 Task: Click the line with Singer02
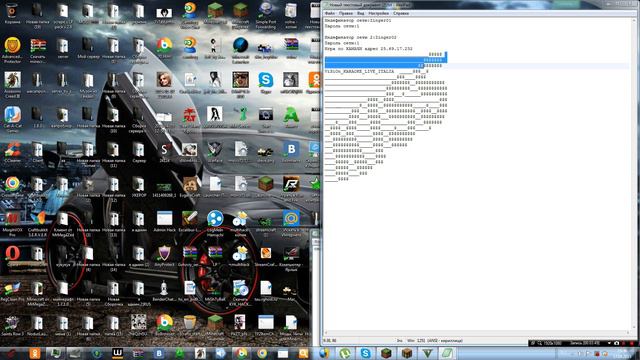pos(361,38)
